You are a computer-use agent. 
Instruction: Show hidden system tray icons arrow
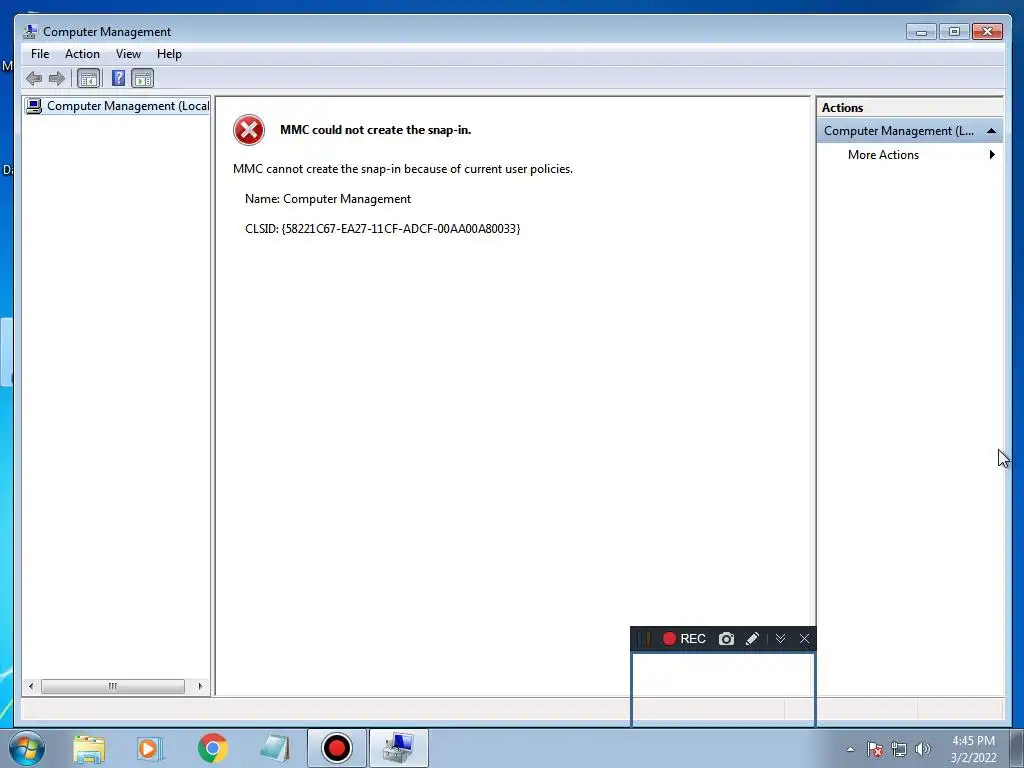(x=850, y=750)
